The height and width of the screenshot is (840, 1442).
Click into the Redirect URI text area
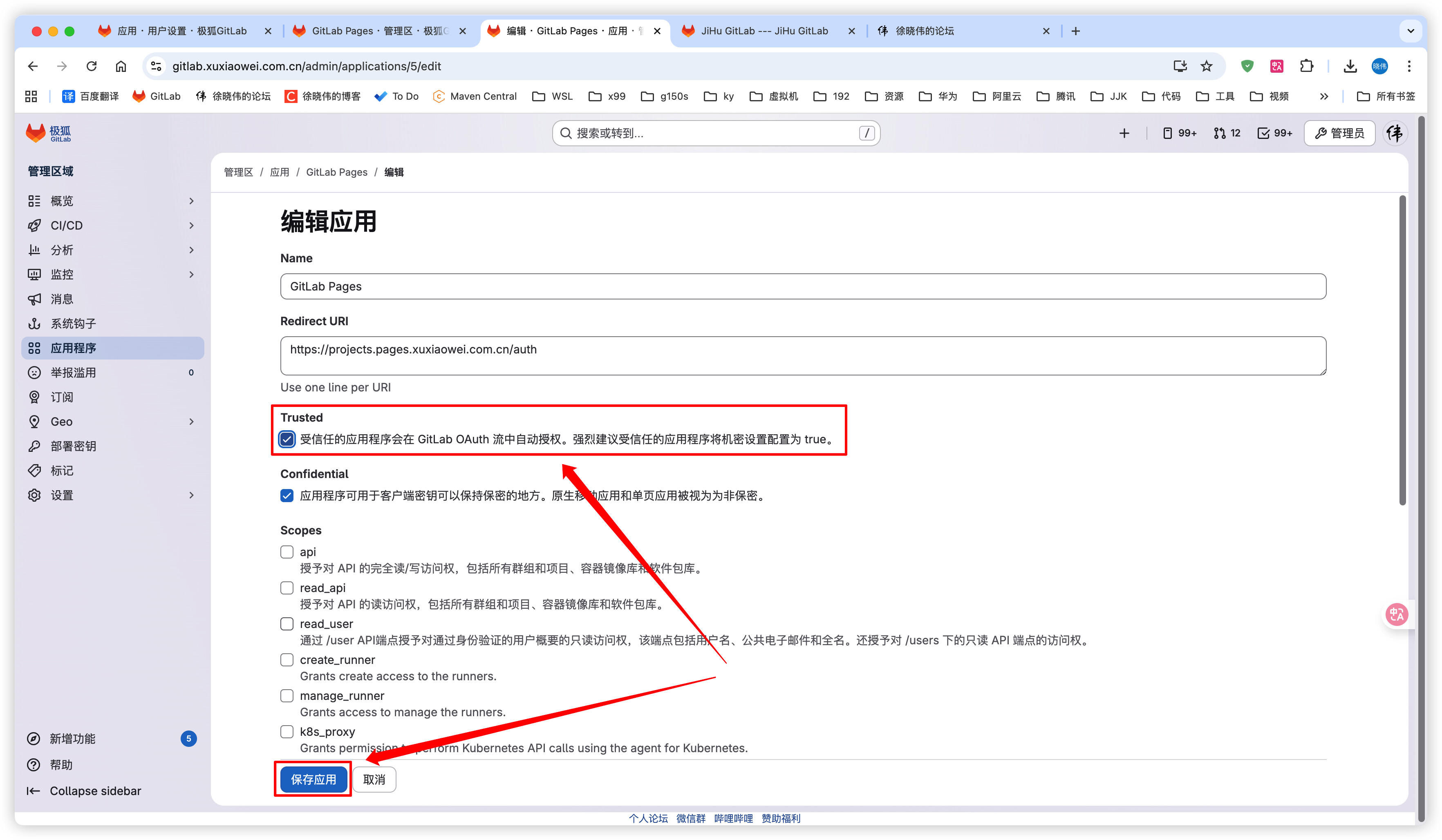[x=802, y=356]
